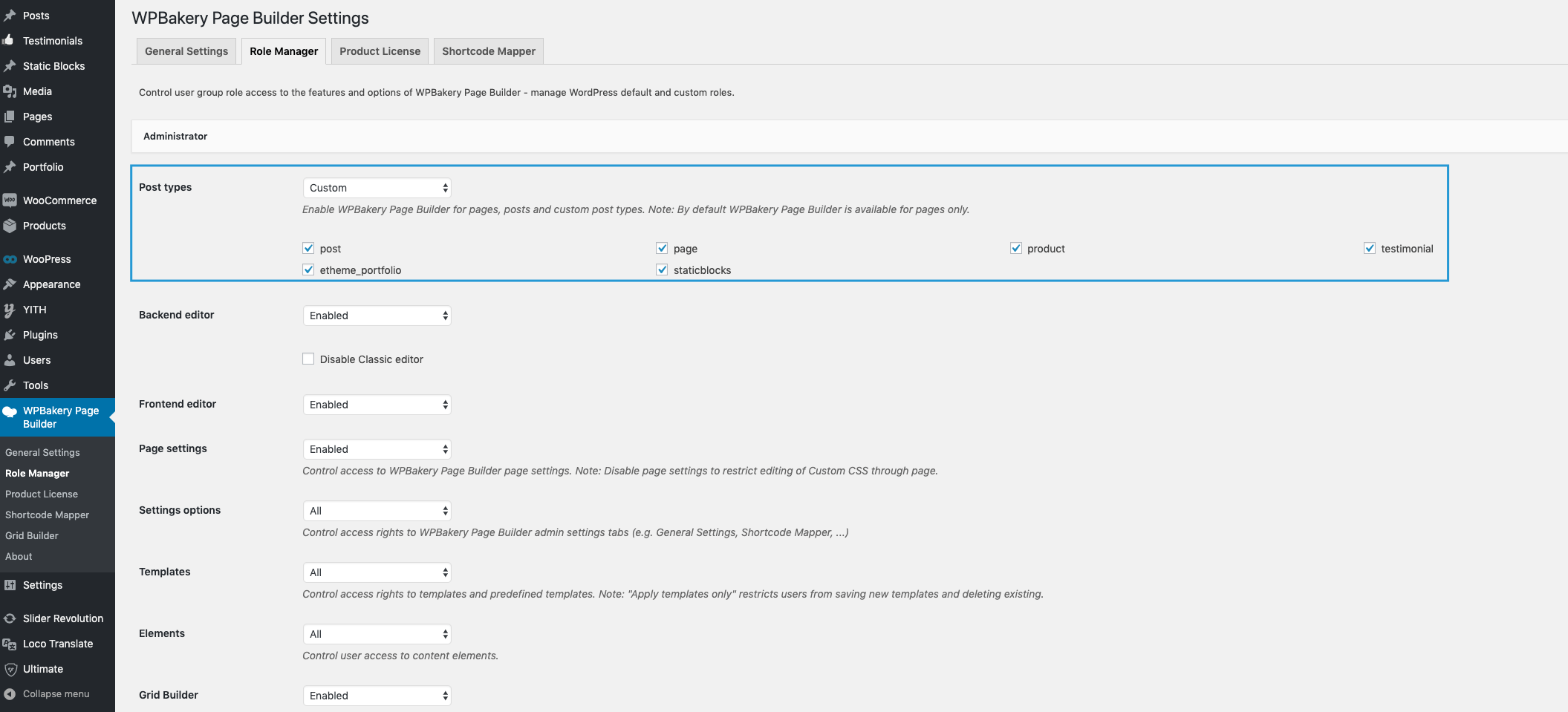Image resolution: width=1568 pixels, height=712 pixels.
Task: Uncheck the testimonial post type
Action: [x=1370, y=248]
